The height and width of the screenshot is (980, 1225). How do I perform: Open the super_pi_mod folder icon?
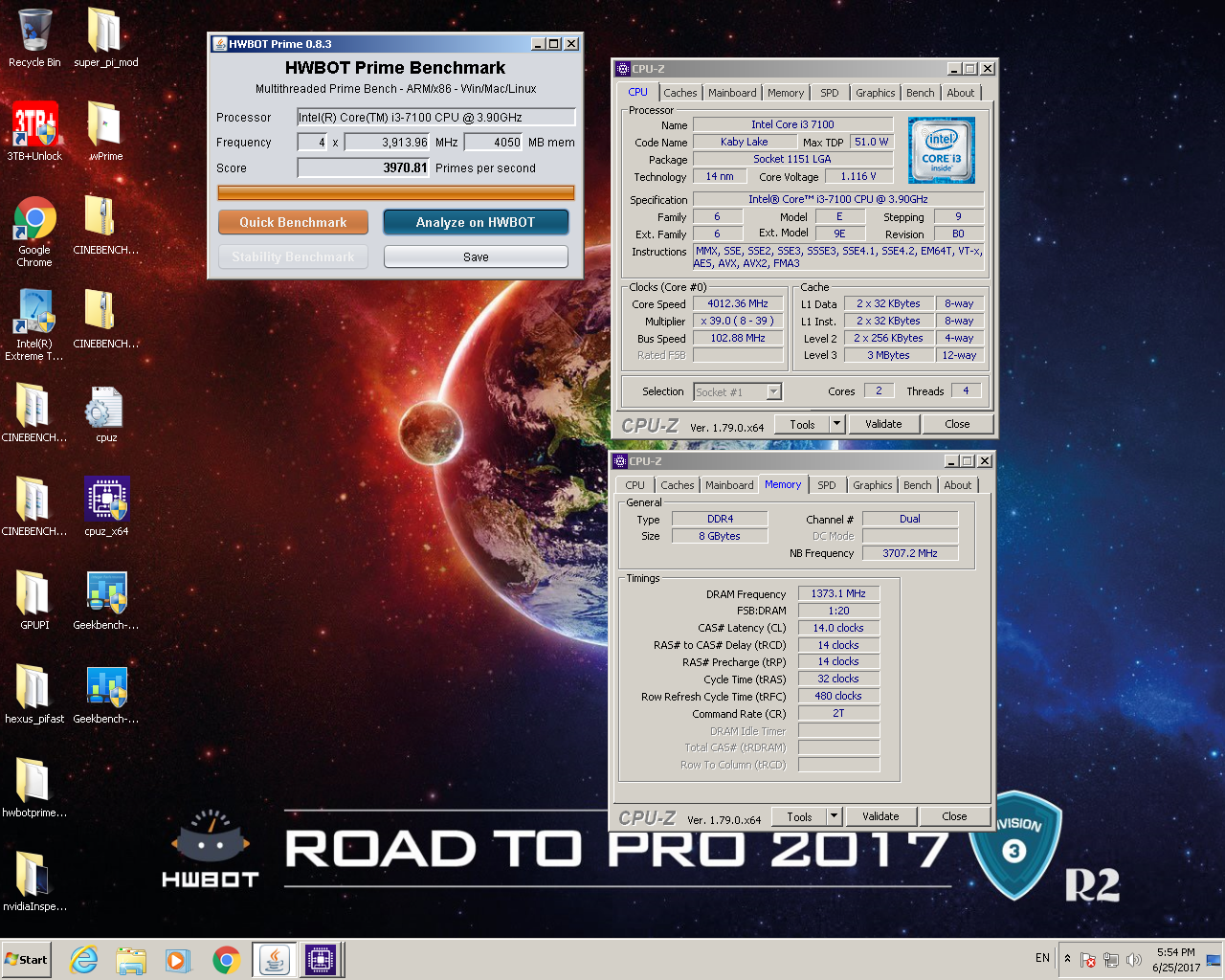tap(105, 38)
